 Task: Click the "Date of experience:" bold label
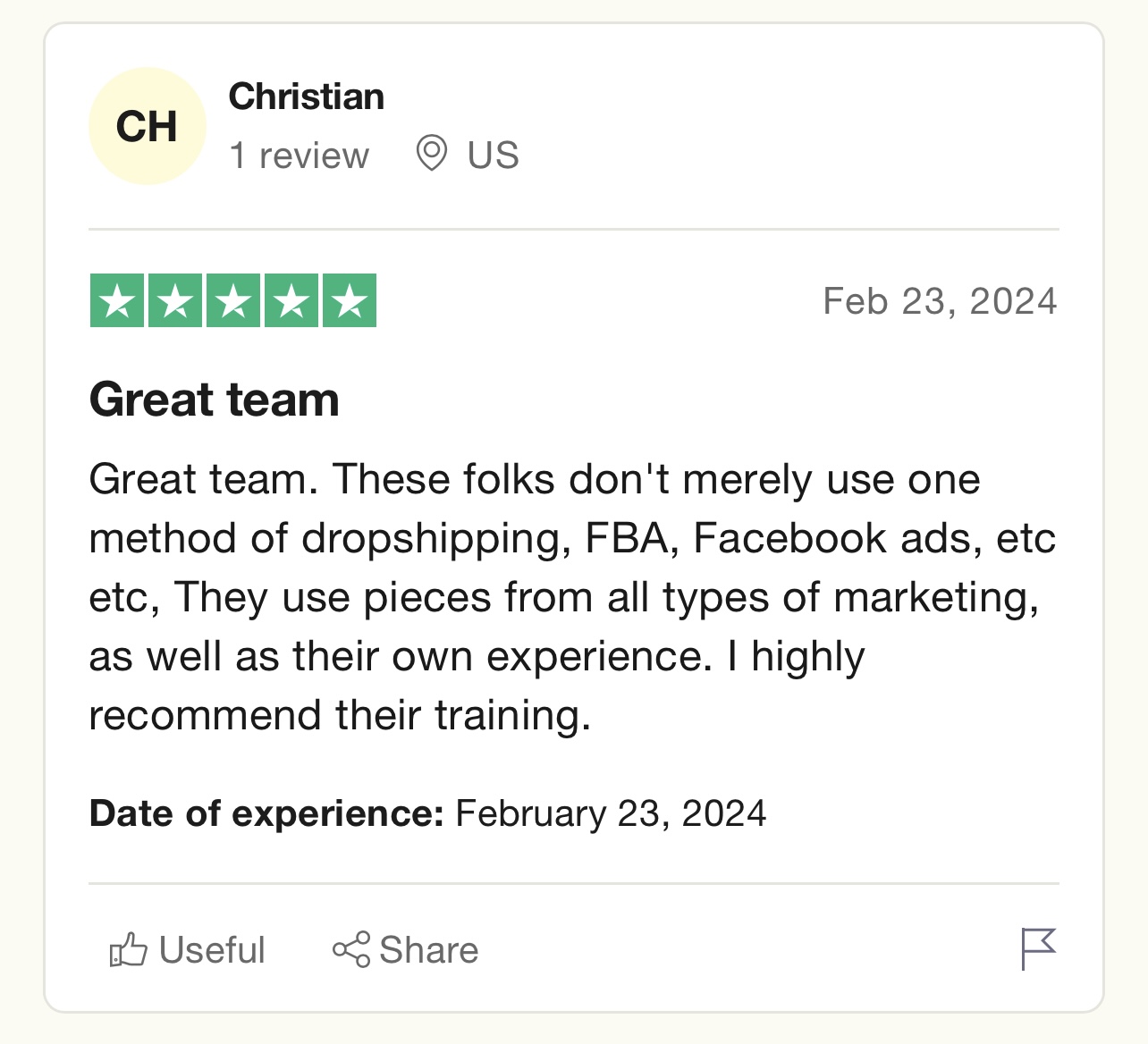click(266, 813)
